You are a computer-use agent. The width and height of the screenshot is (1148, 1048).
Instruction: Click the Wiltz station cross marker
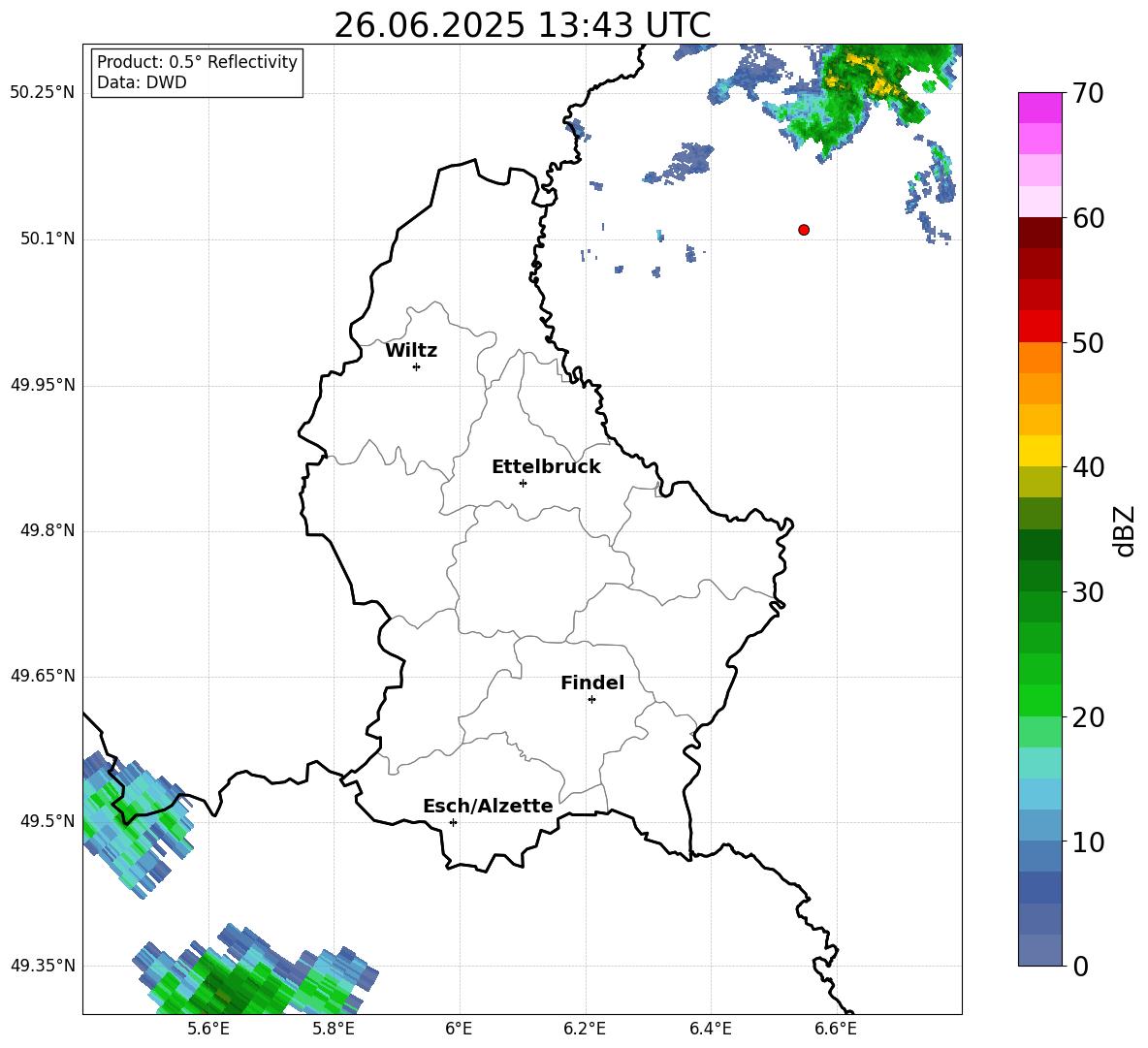click(417, 366)
